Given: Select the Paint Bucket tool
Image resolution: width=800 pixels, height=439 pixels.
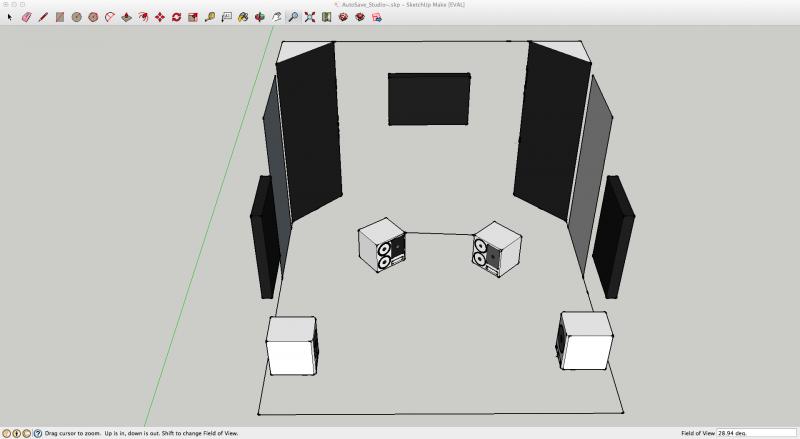Looking at the screenshot, I should [x=243, y=17].
